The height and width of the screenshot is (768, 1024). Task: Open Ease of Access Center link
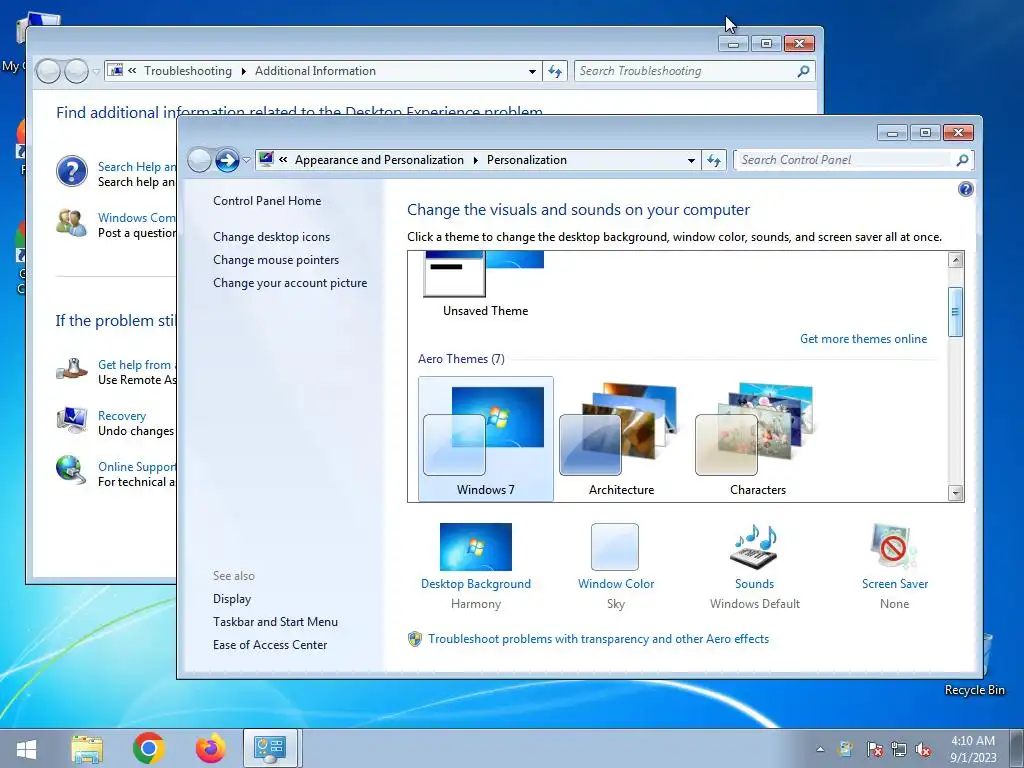[x=270, y=645]
